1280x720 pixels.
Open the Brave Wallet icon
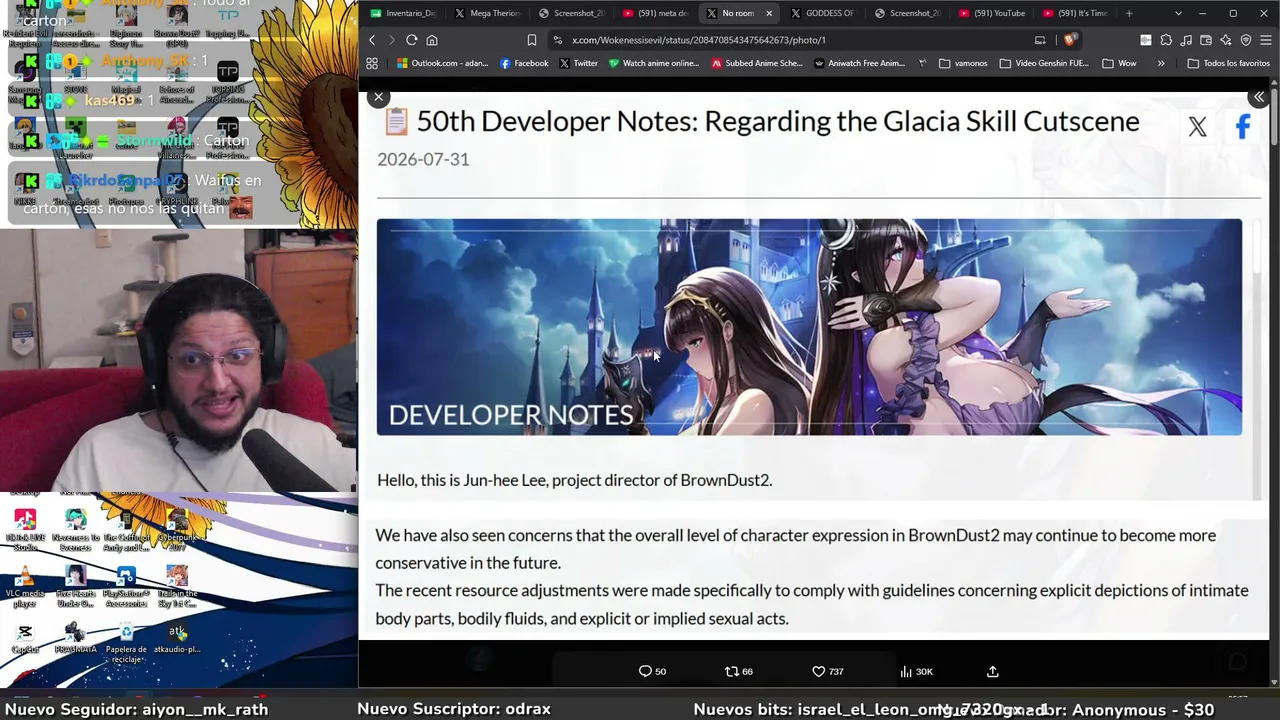click(1206, 40)
